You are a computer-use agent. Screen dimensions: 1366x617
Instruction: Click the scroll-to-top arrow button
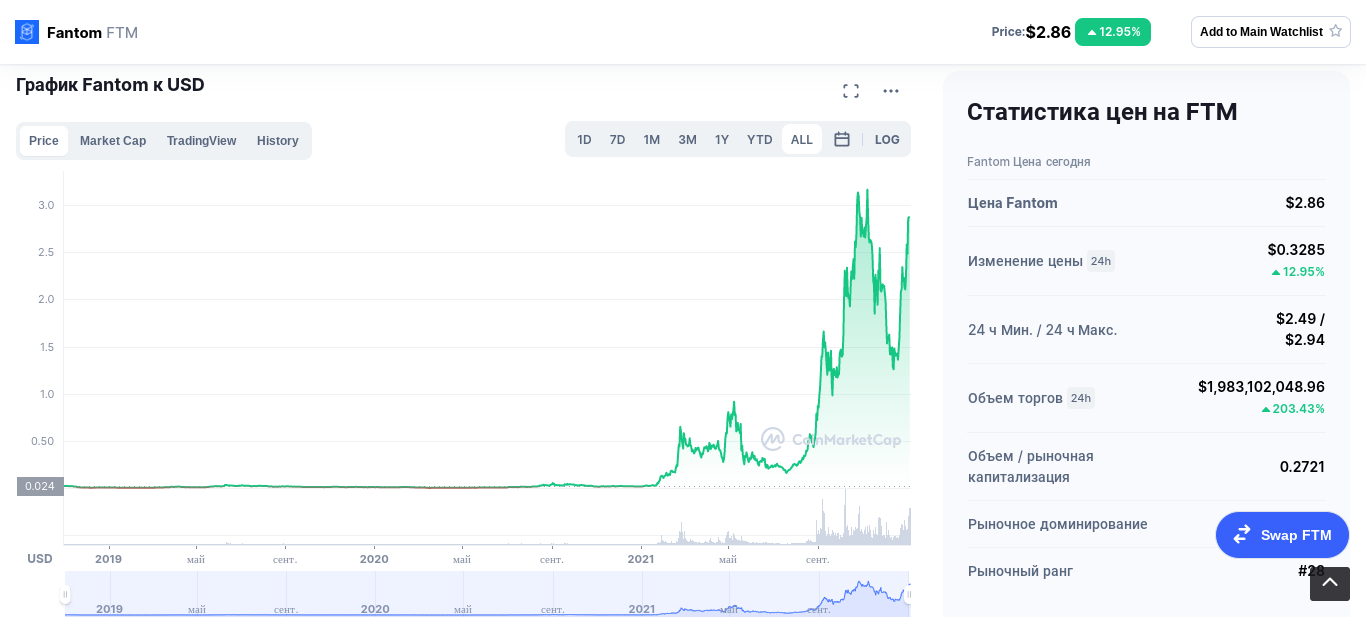click(x=1330, y=584)
